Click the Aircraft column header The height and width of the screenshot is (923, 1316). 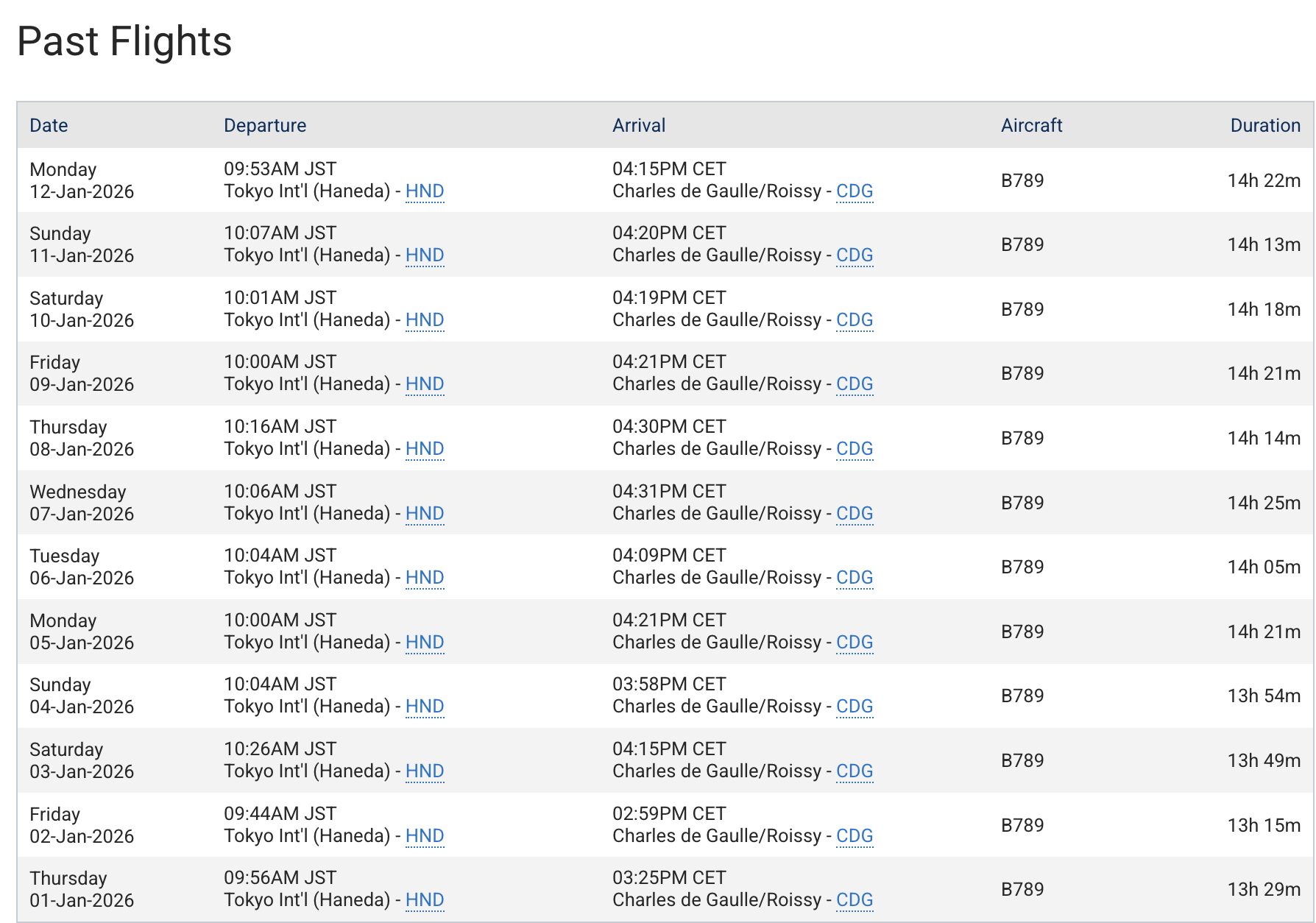(1031, 126)
